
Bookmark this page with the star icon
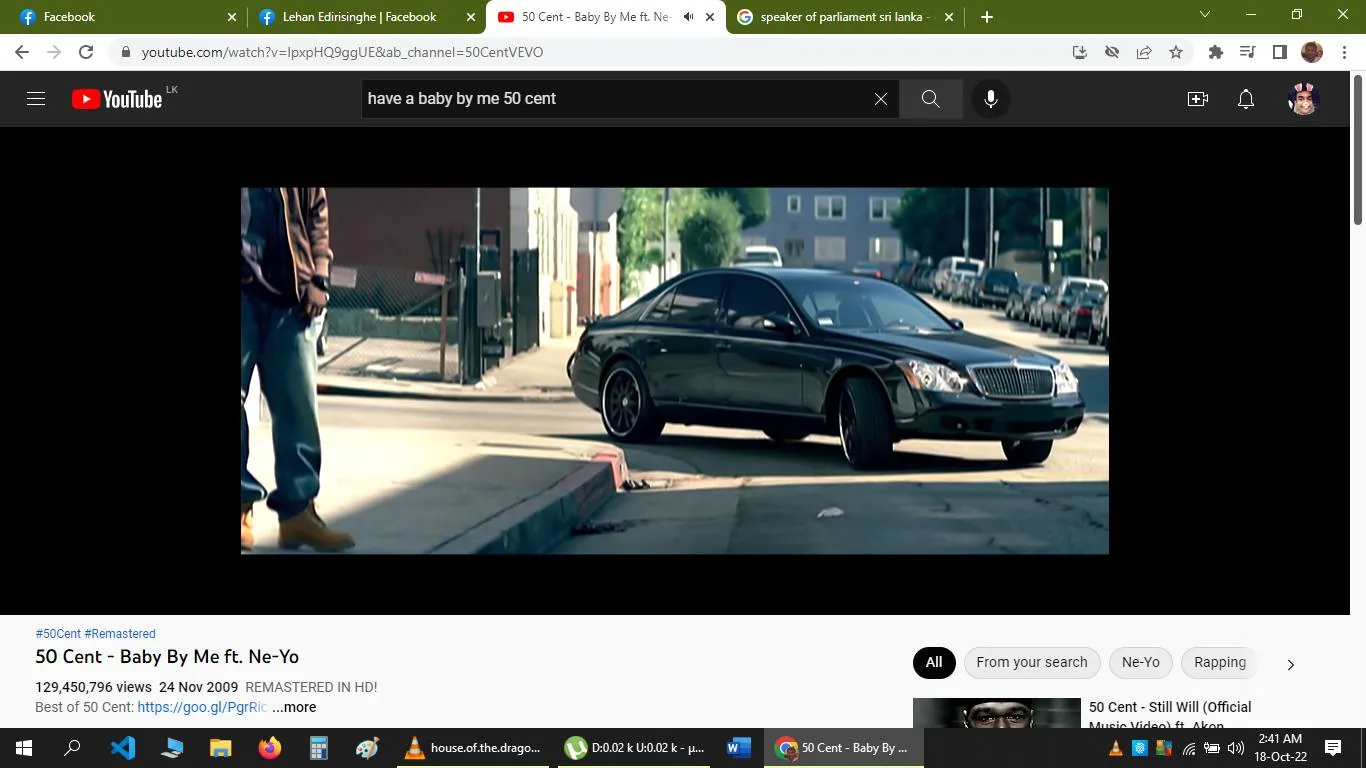(1177, 52)
